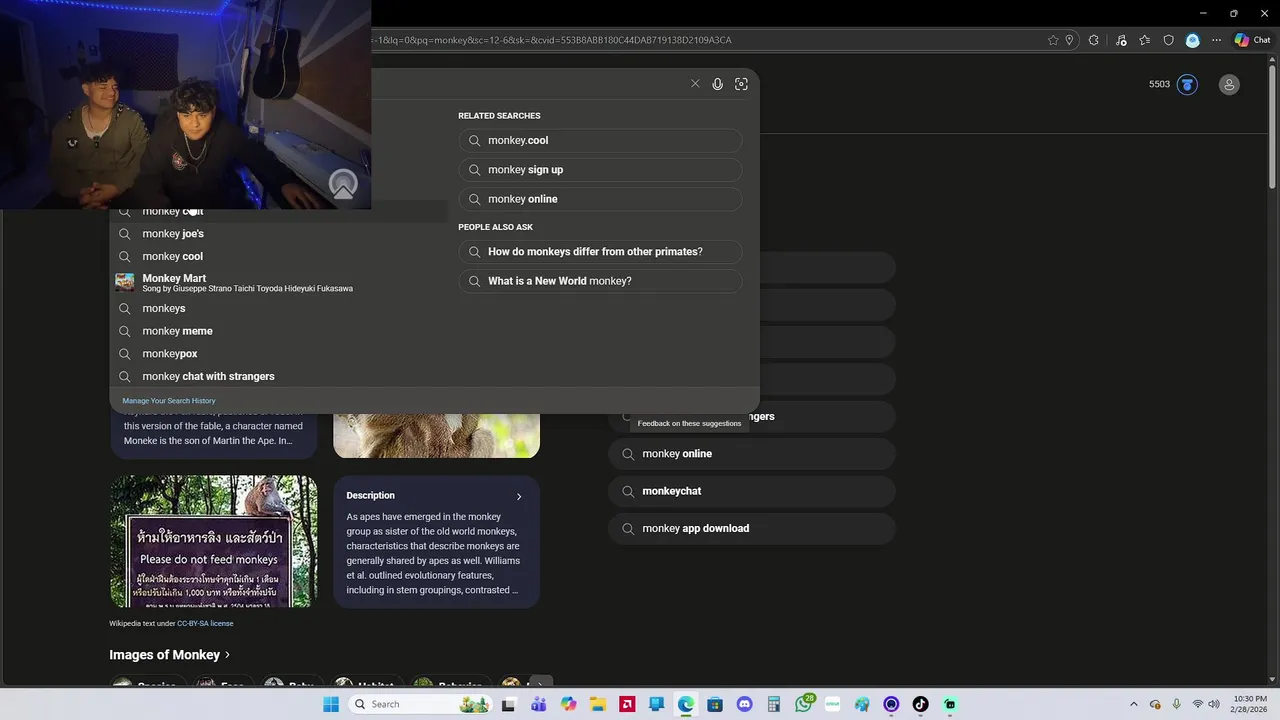Add this page to favorites star icon
Image resolution: width=1280 pixels, height=720 pixels.
tap(1053, 40)
